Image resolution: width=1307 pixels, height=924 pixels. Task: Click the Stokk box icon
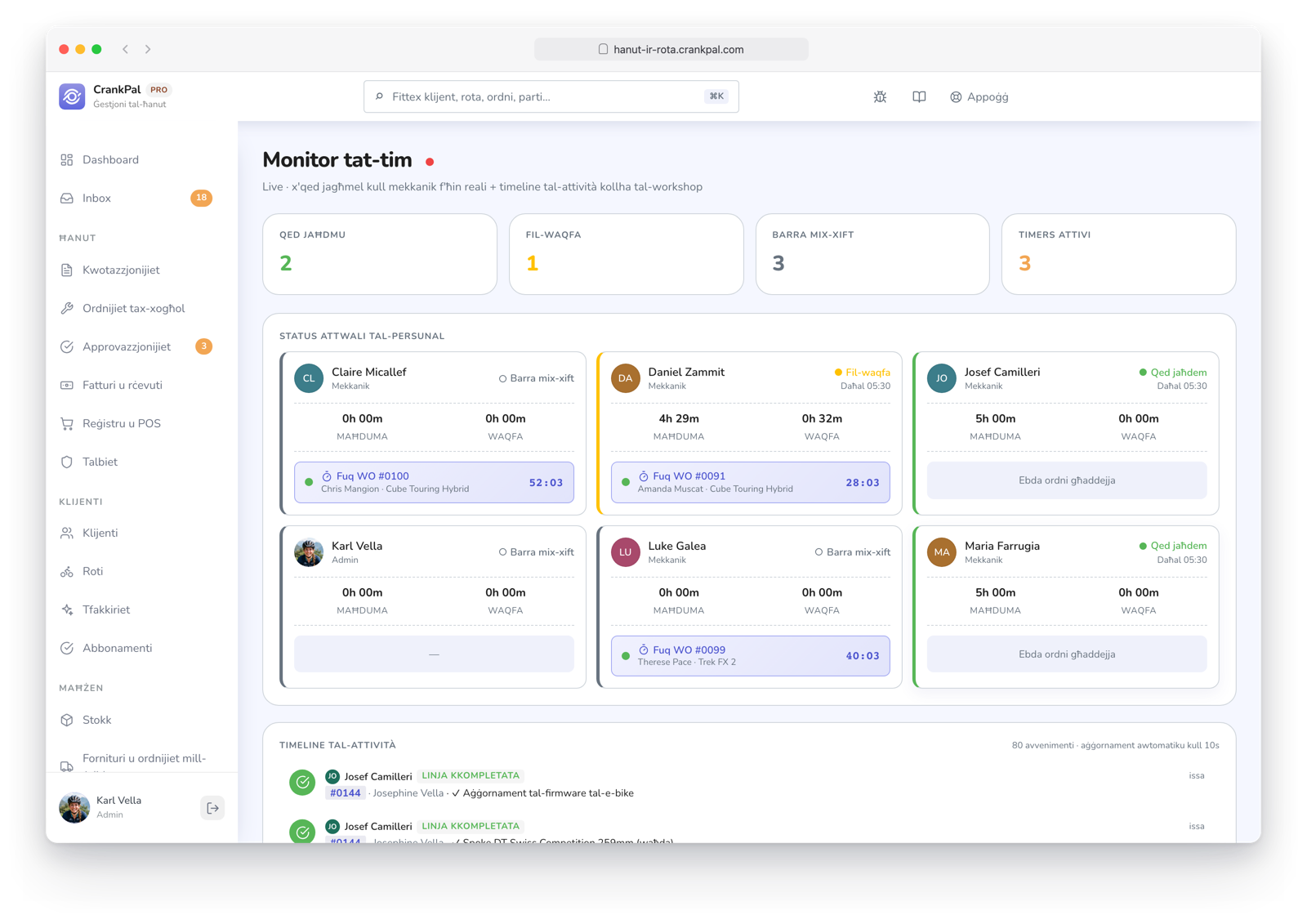click(67, 720)
